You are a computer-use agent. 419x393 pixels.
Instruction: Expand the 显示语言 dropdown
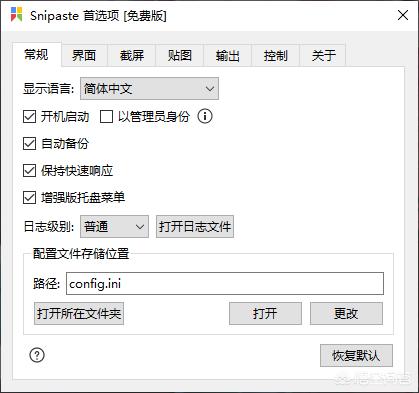click(149, 89)
